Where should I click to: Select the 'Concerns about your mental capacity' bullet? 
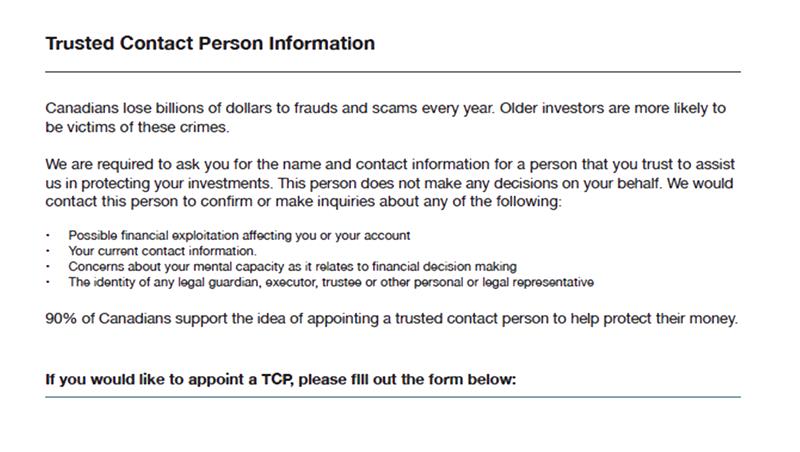pyautogui.click(x=292, y=266)
